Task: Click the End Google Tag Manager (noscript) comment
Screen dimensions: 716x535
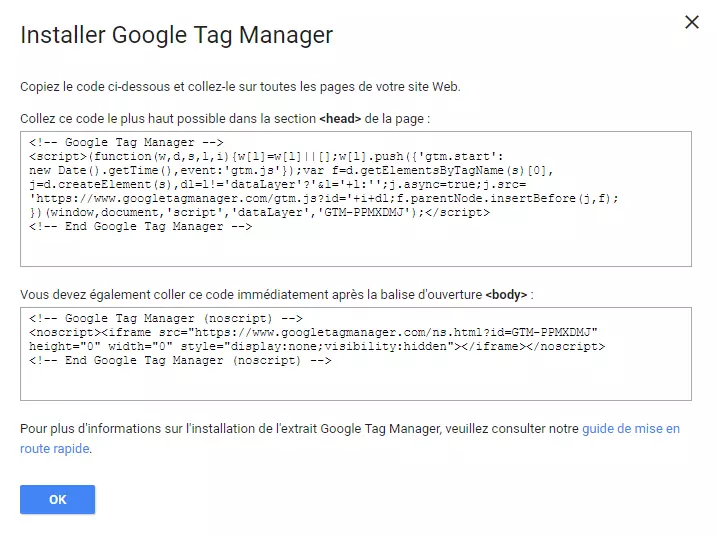Action: click(x=180, y=361)
